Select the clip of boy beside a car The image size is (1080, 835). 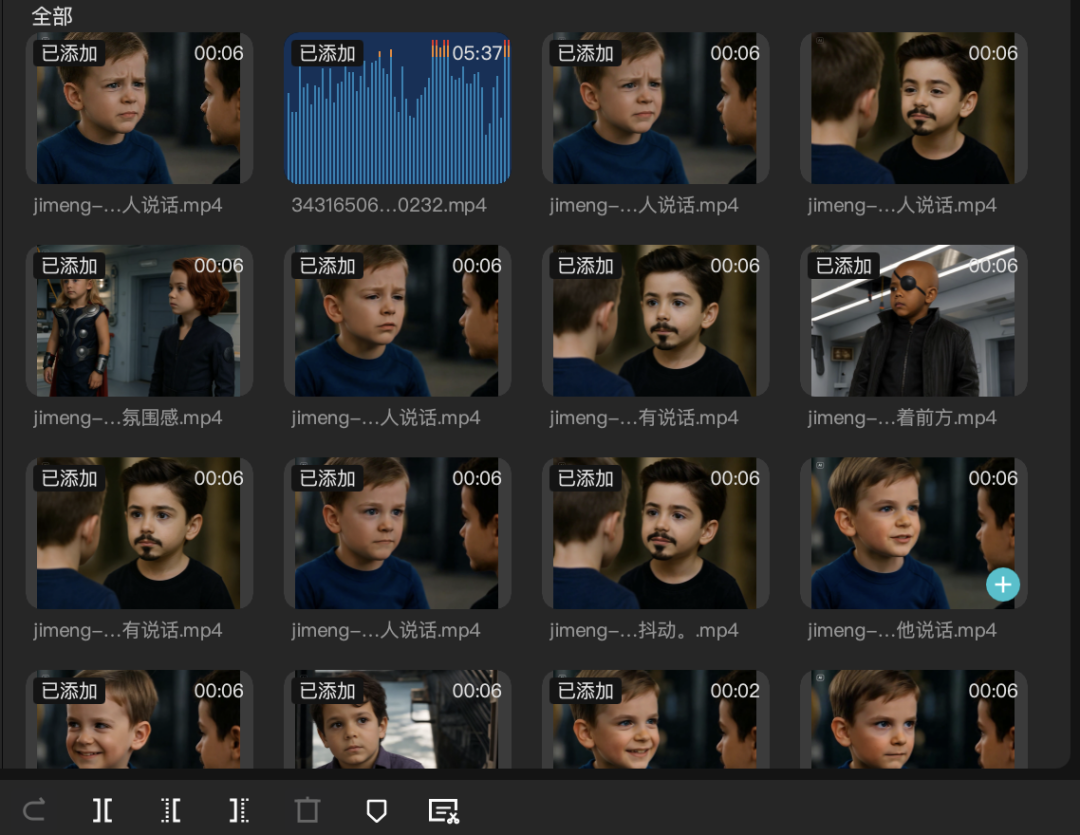click(397, 720)
